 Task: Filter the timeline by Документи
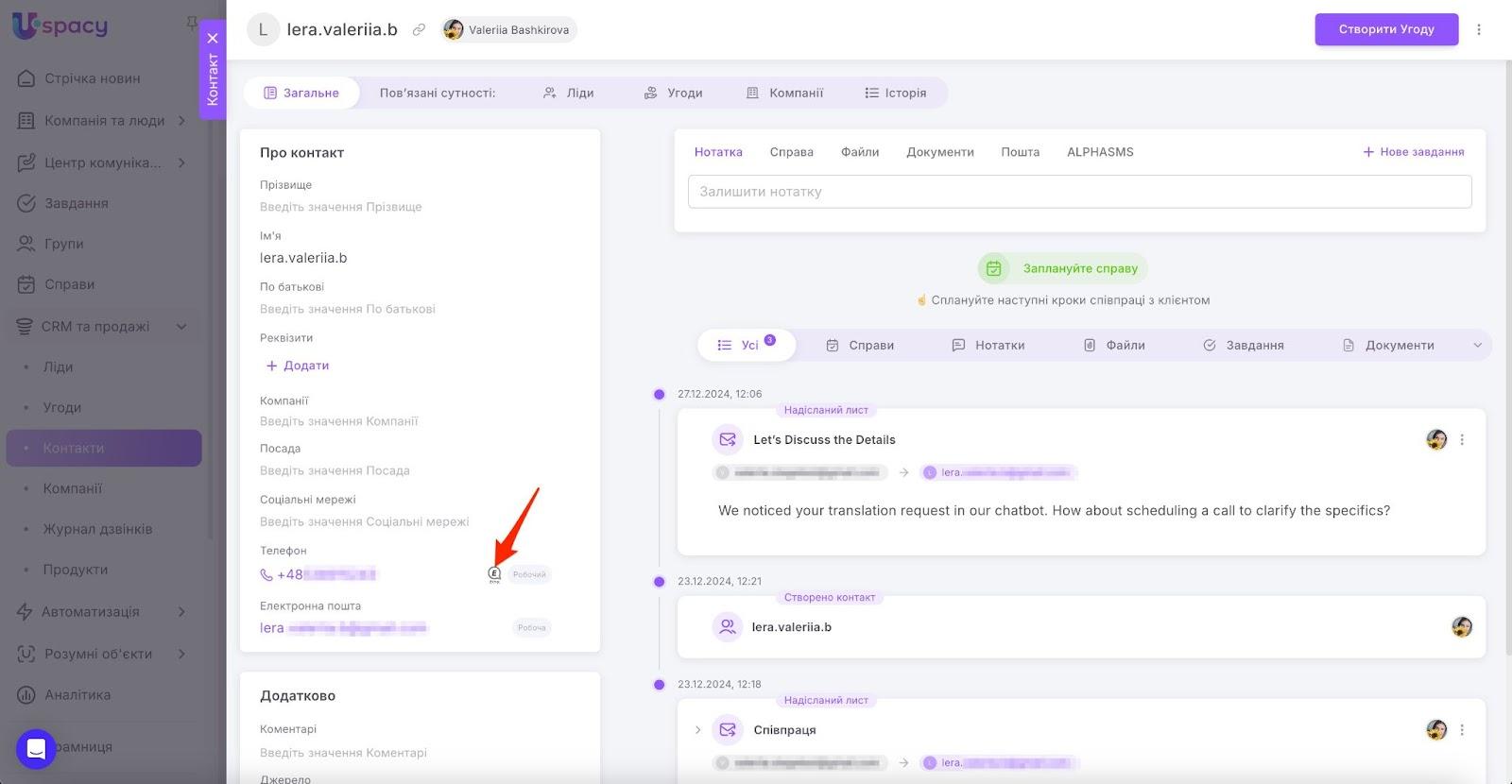pyautogui.click(x=1389, y=346)
